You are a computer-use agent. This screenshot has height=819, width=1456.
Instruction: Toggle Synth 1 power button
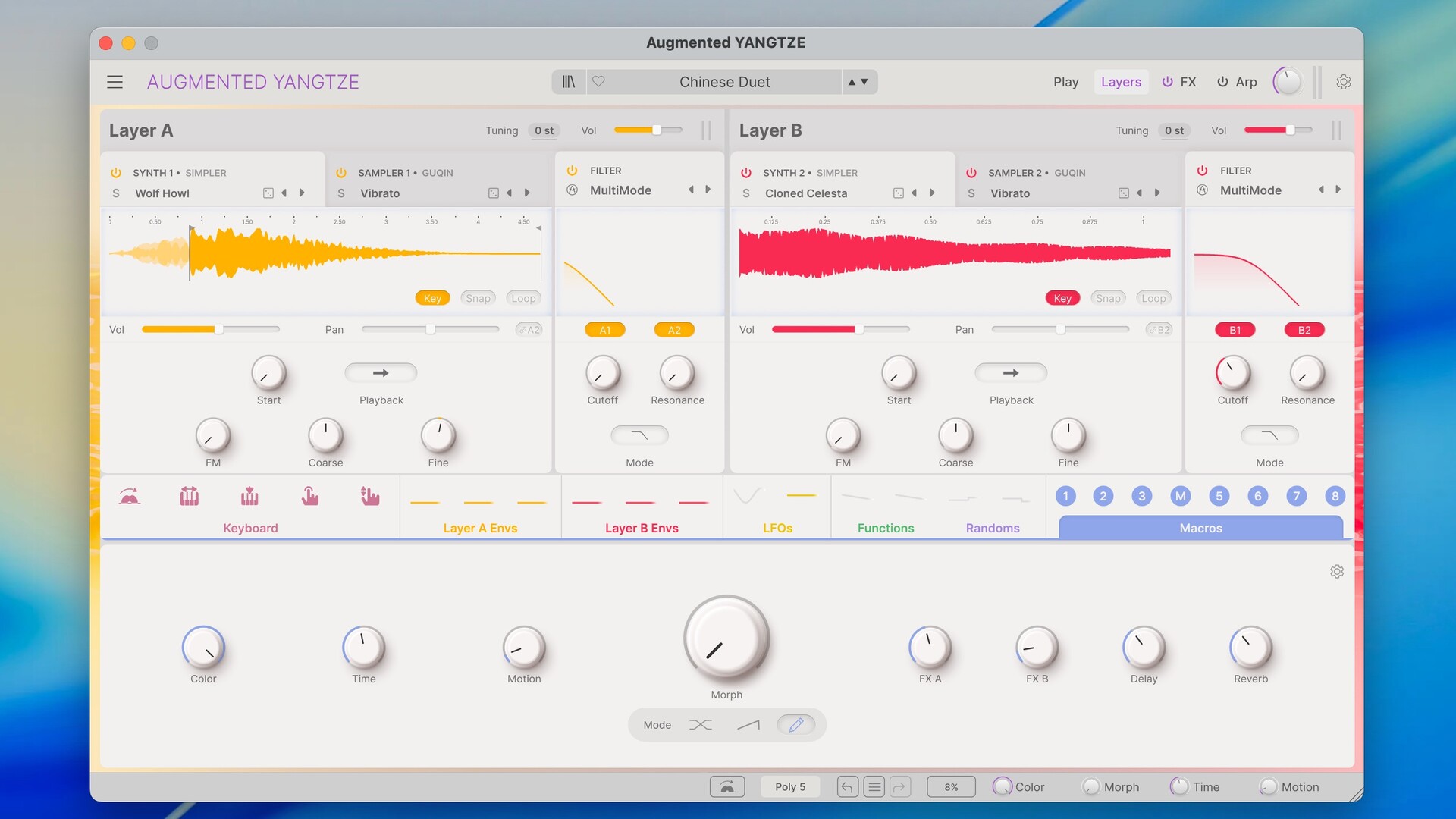116,173
